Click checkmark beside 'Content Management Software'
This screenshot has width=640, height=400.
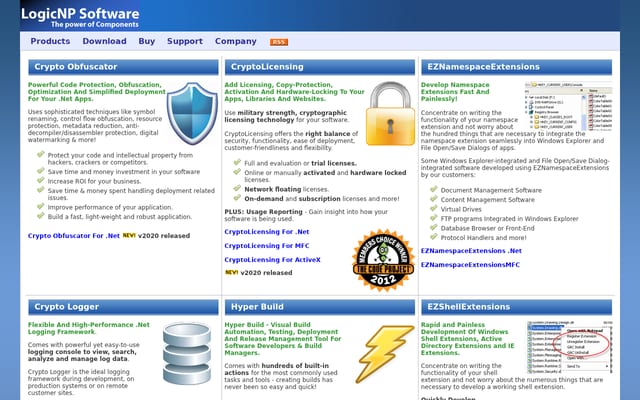click(x=433, y=199)
